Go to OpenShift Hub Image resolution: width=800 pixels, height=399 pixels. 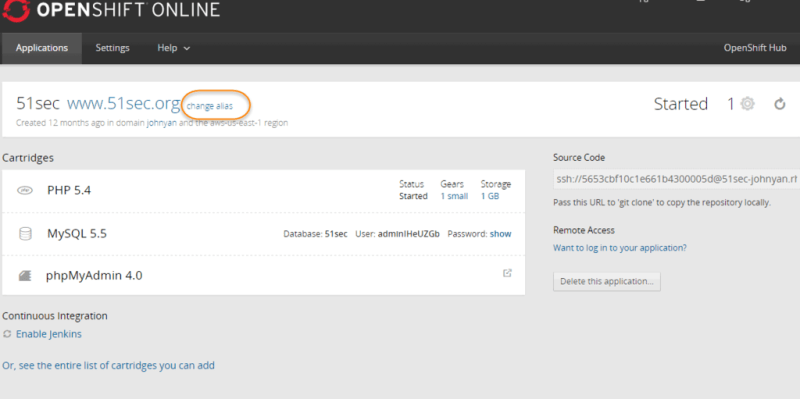pos(755,48)
